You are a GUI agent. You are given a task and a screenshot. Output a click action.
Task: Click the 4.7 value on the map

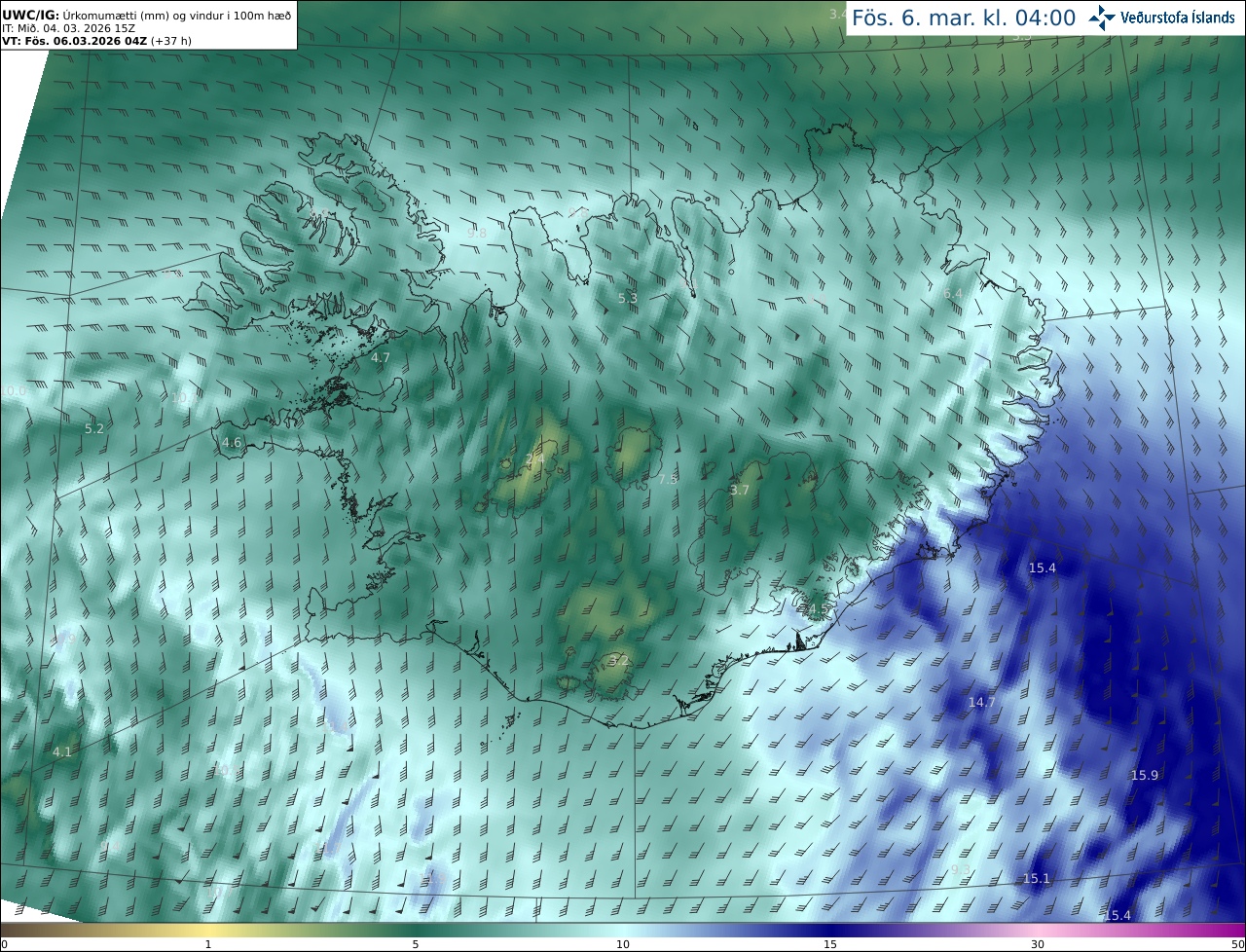coord(380,357)
